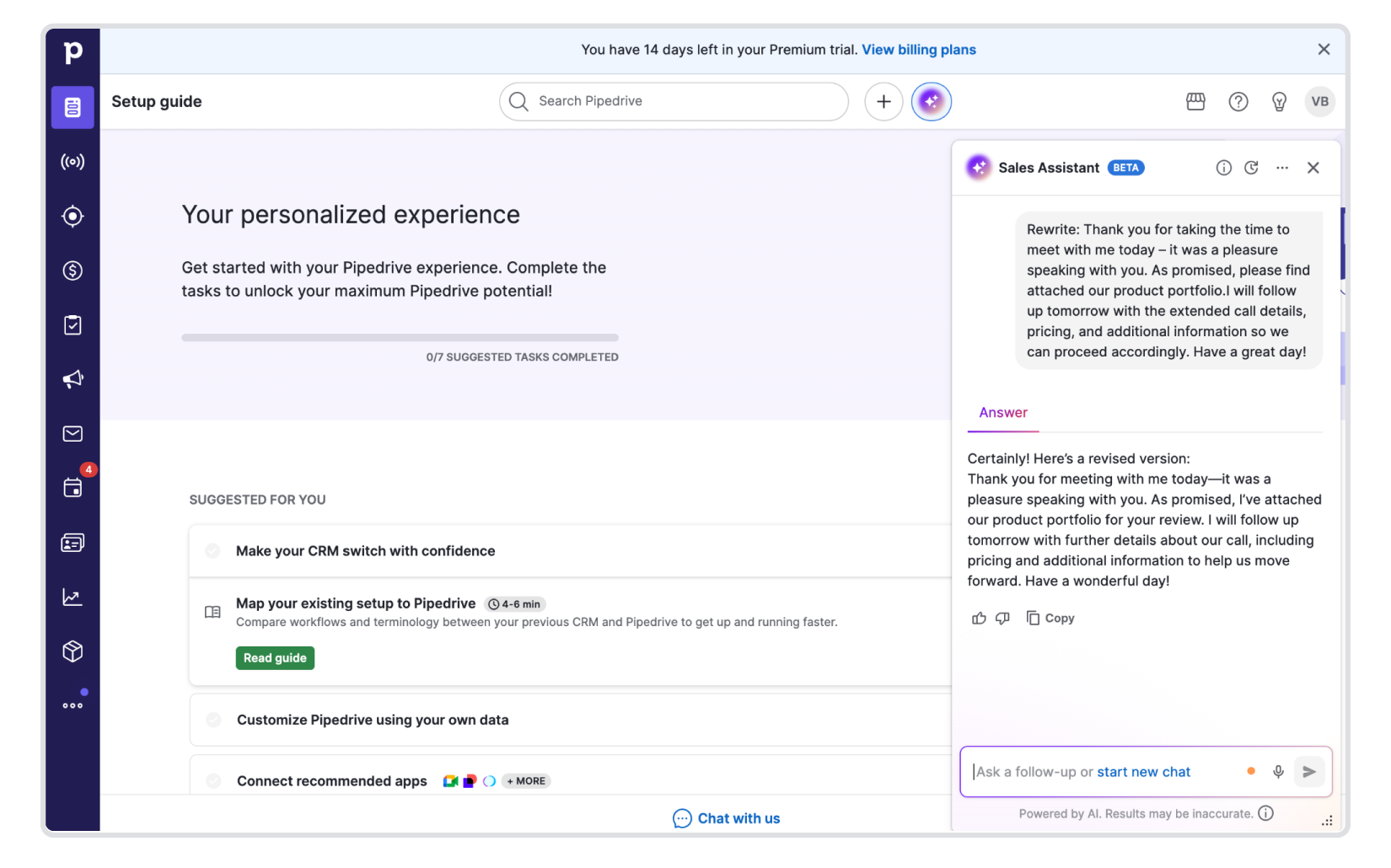Give thumbs up to the answer

[x=979, y=619]
